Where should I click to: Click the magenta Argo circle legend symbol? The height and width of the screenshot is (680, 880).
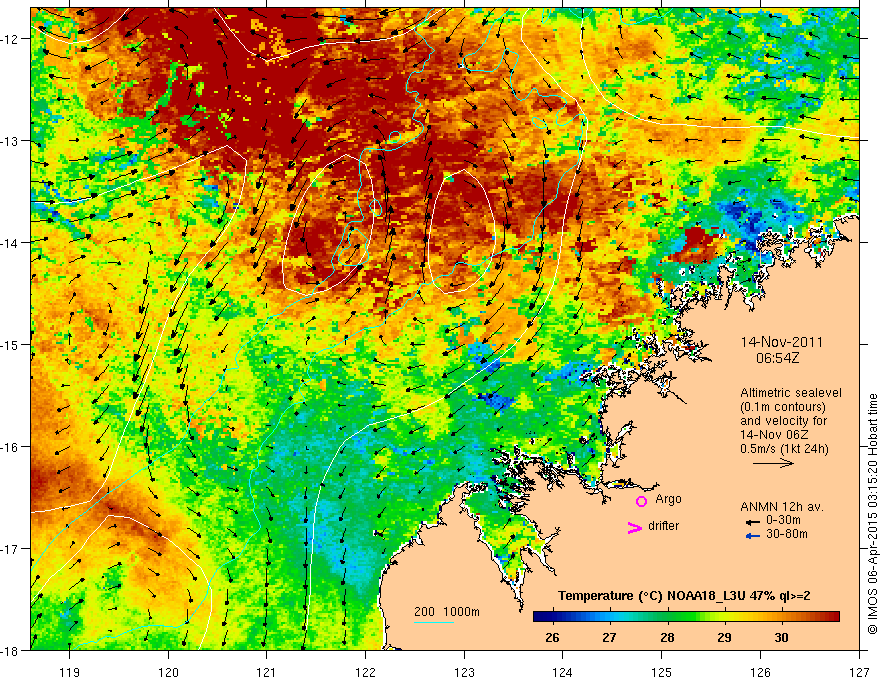(x=641, y=501)
